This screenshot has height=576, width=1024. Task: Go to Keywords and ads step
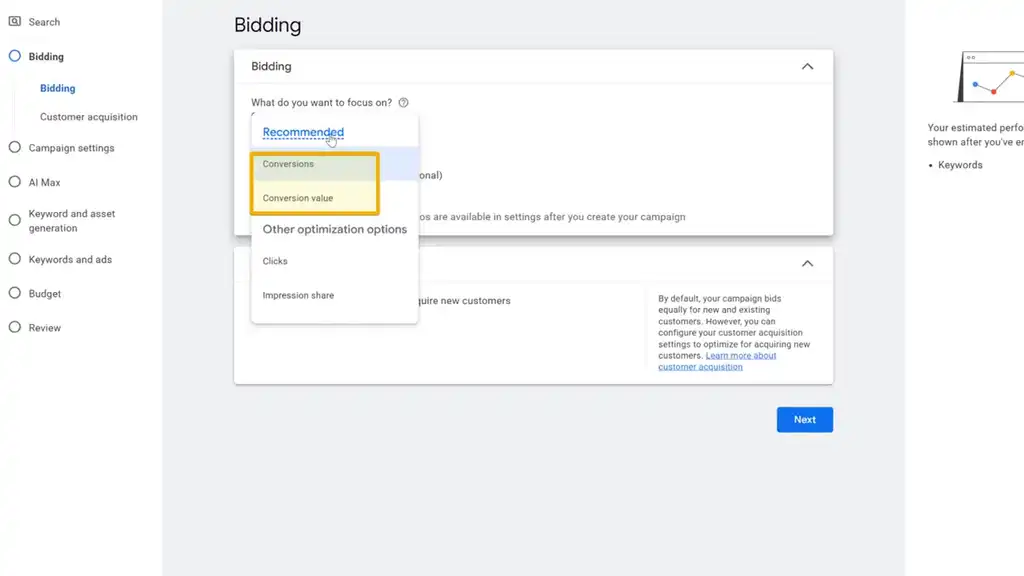(70, 259)
